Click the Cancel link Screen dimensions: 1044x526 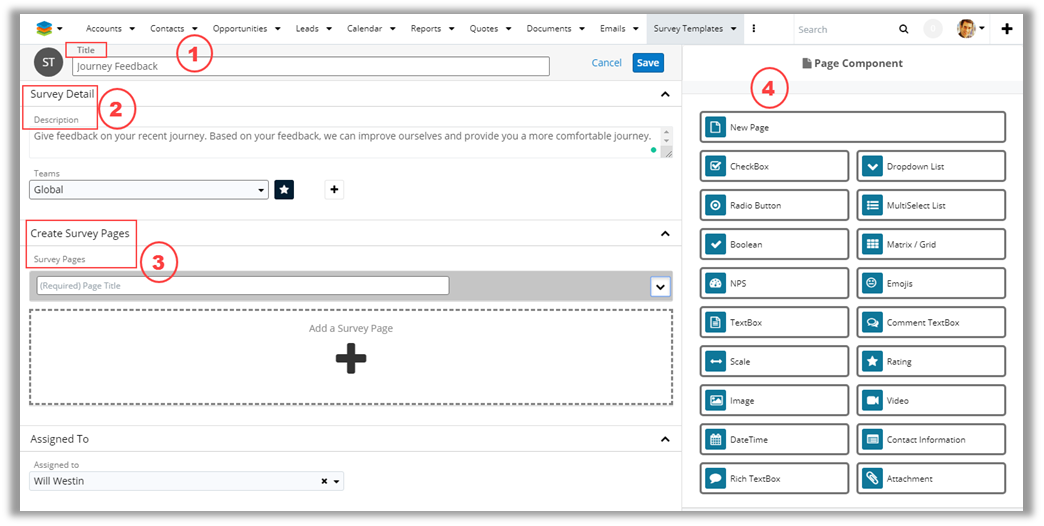(x=606, y=63)
